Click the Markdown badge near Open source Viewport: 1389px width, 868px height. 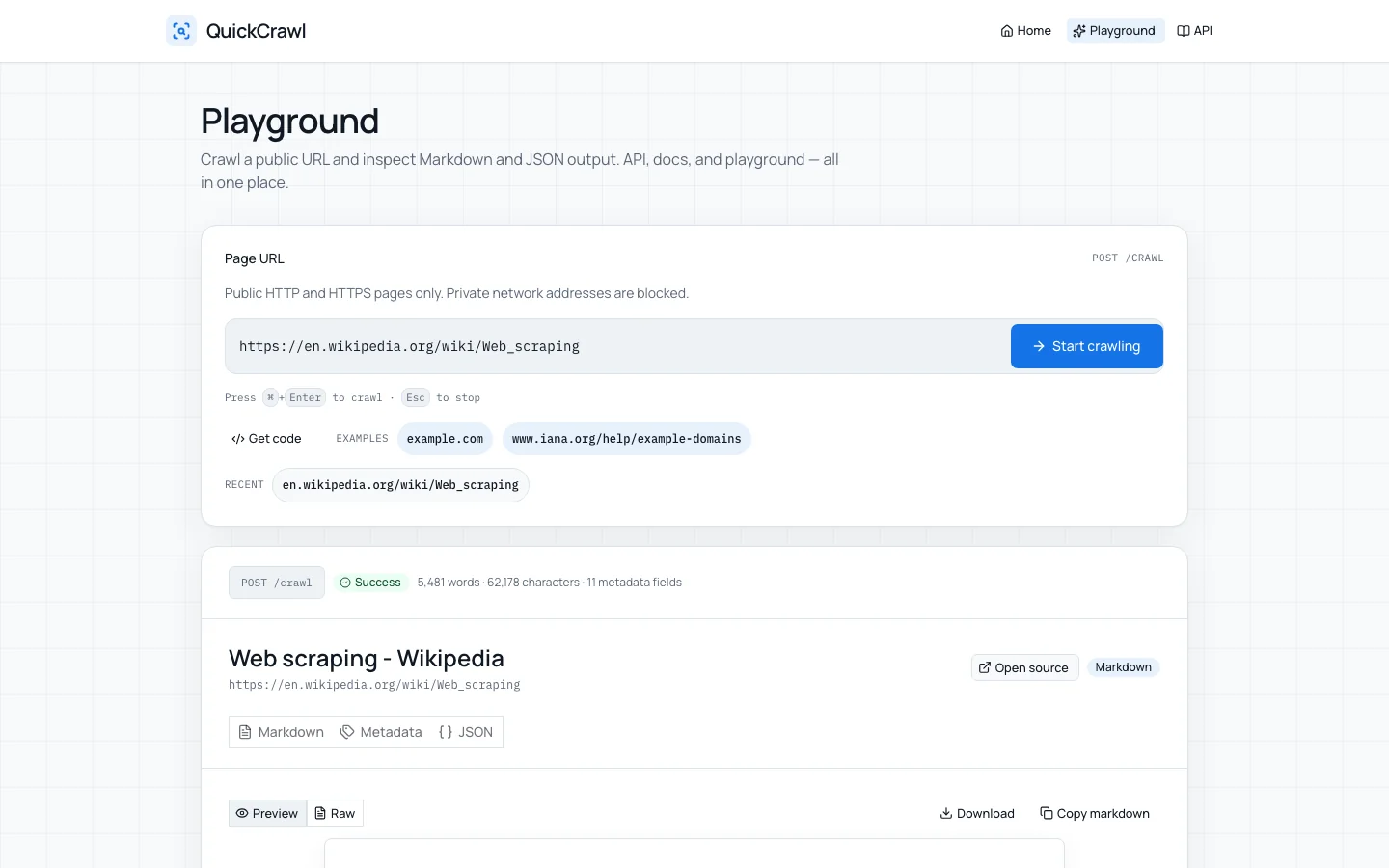point(1123,667)
